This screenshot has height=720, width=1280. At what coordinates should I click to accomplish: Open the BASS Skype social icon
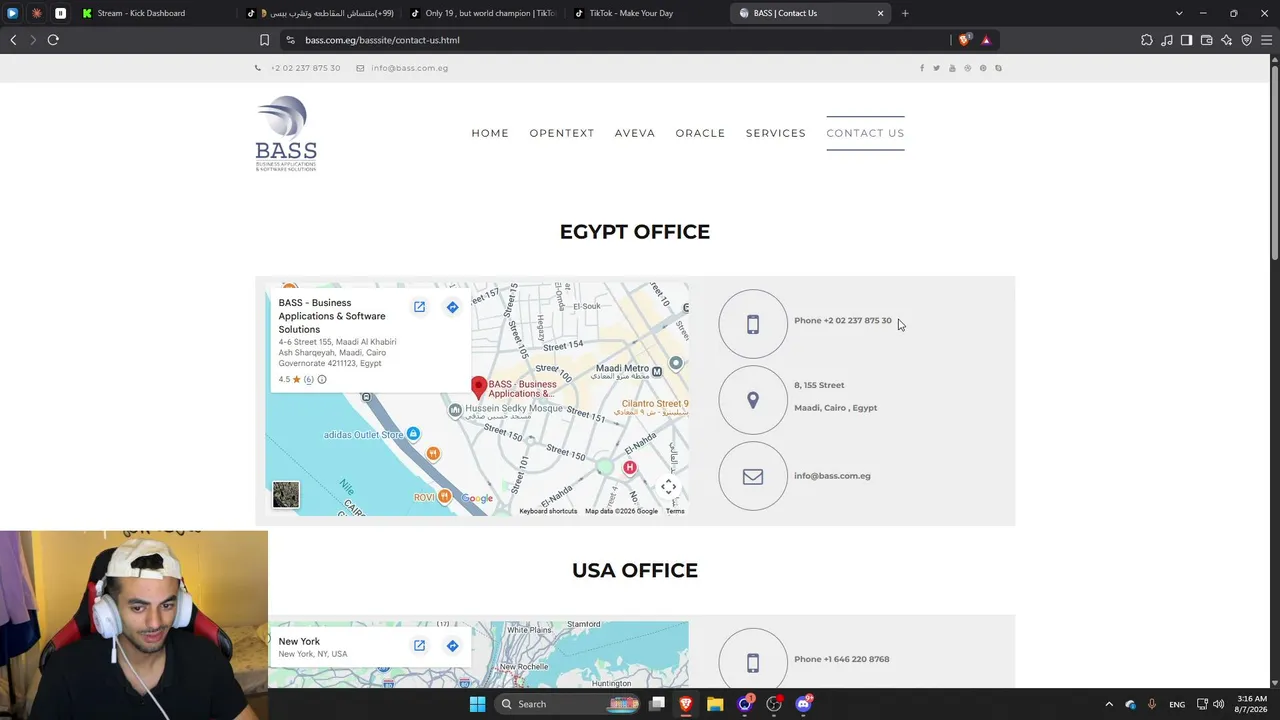coord(998,68)
